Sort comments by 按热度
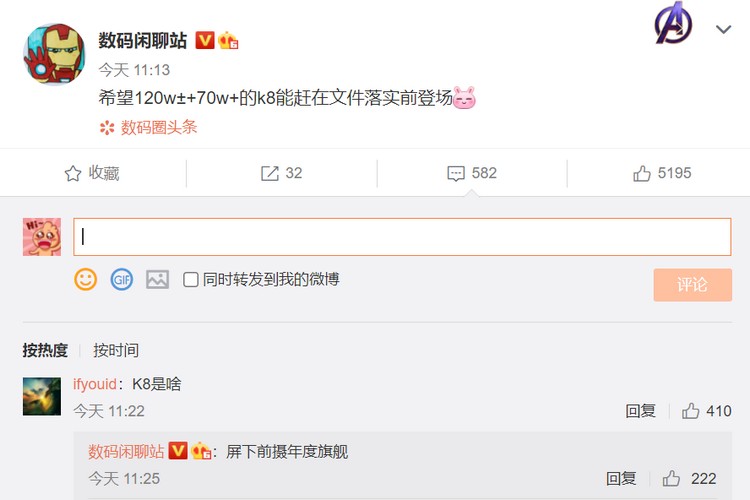Viewport: 750px width, 500px height. [x=45, y=350]
